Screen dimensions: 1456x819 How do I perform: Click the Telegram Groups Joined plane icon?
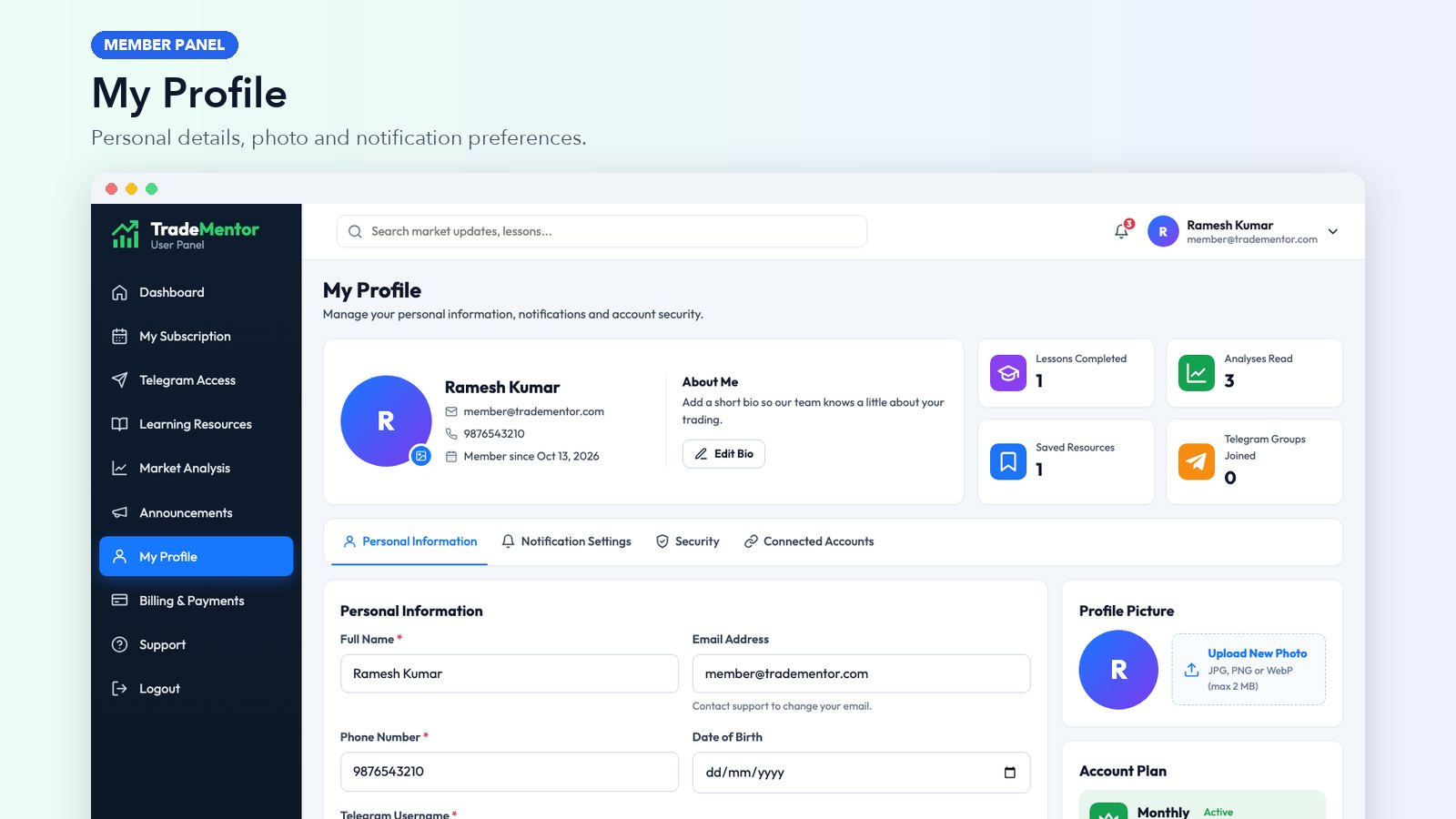pos(1197,461)
